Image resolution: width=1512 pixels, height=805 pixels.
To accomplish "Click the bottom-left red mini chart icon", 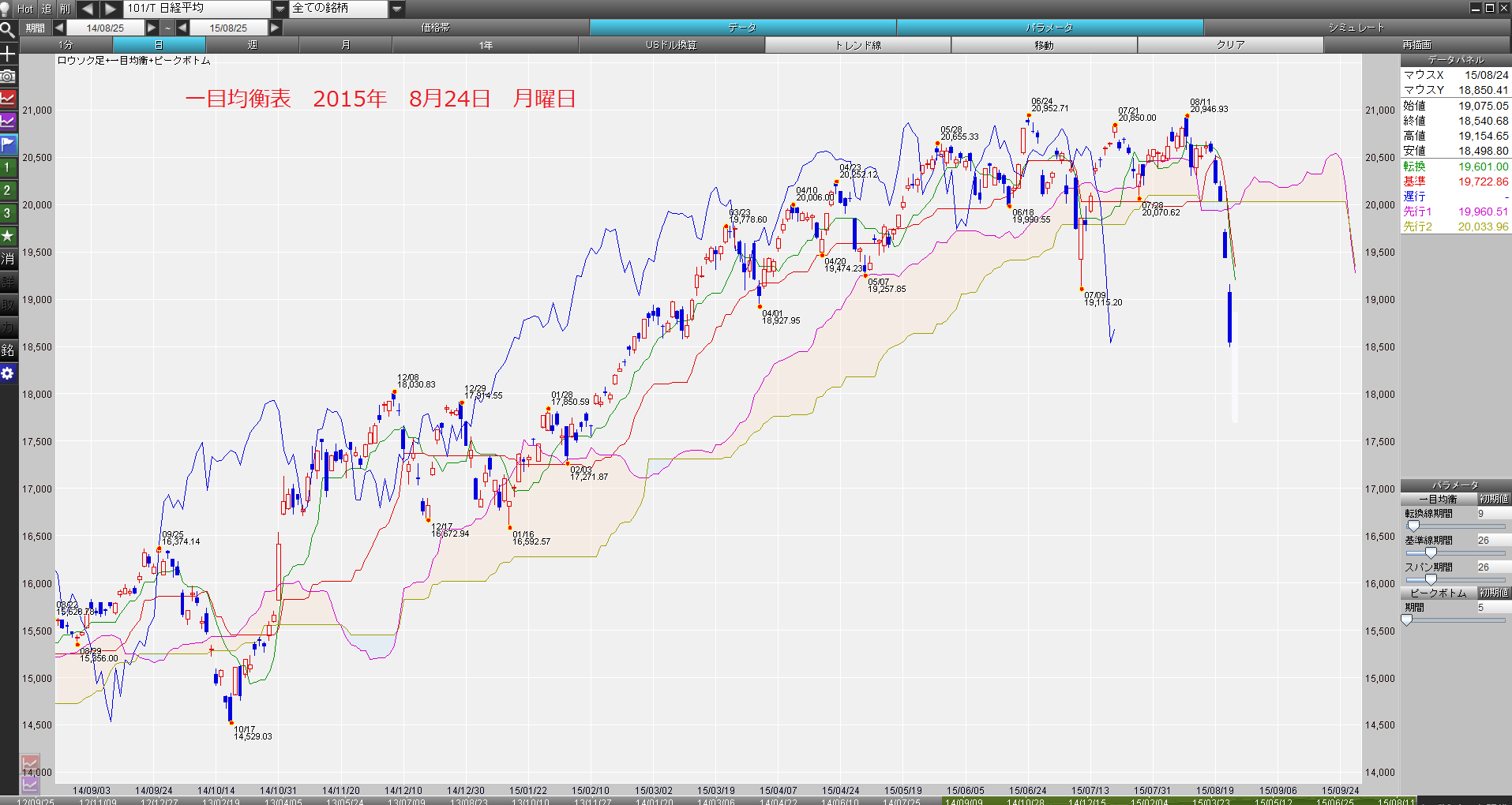I will tap(30, 764).
